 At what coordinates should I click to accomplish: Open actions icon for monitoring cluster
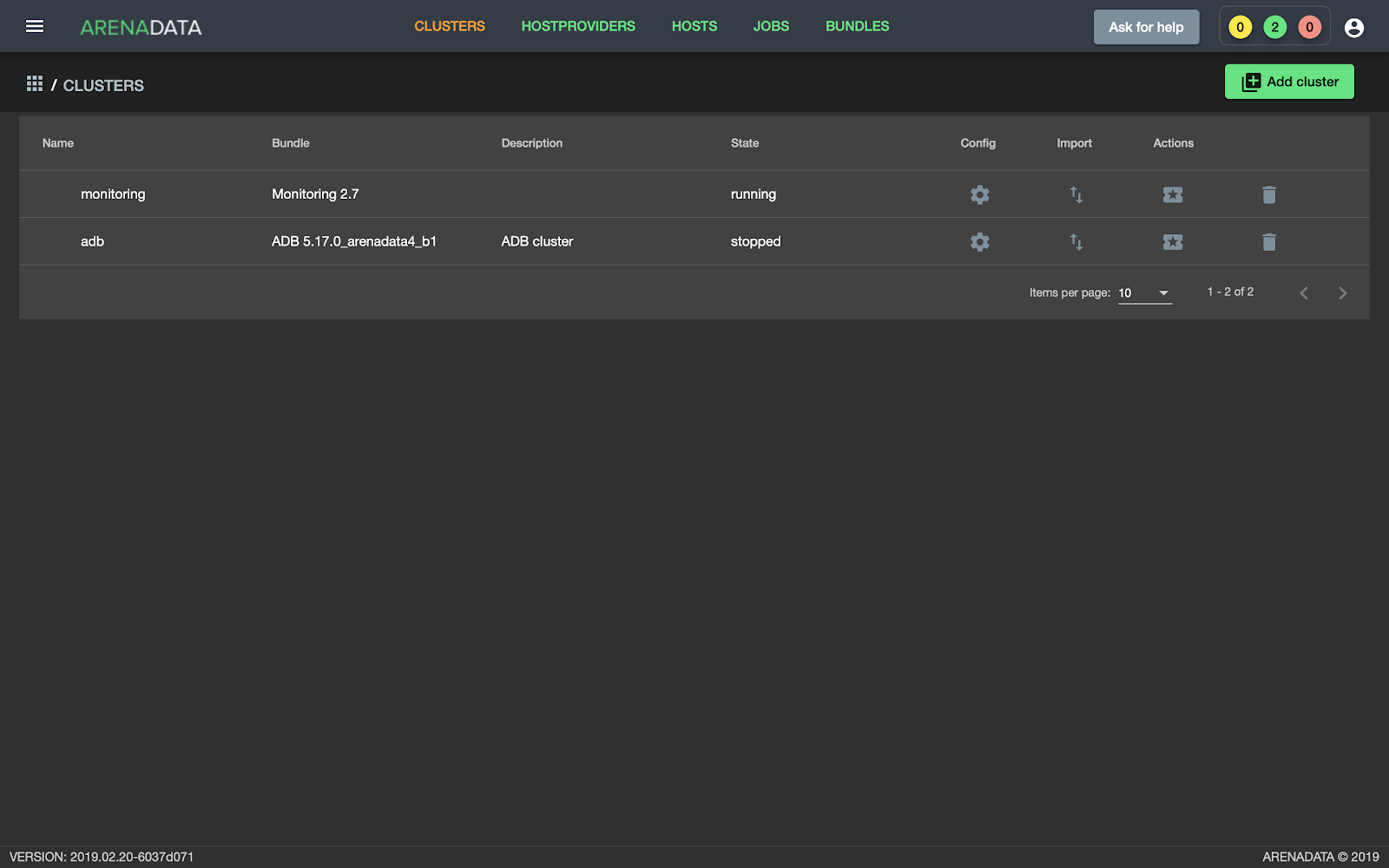(x=1172, y=194)
